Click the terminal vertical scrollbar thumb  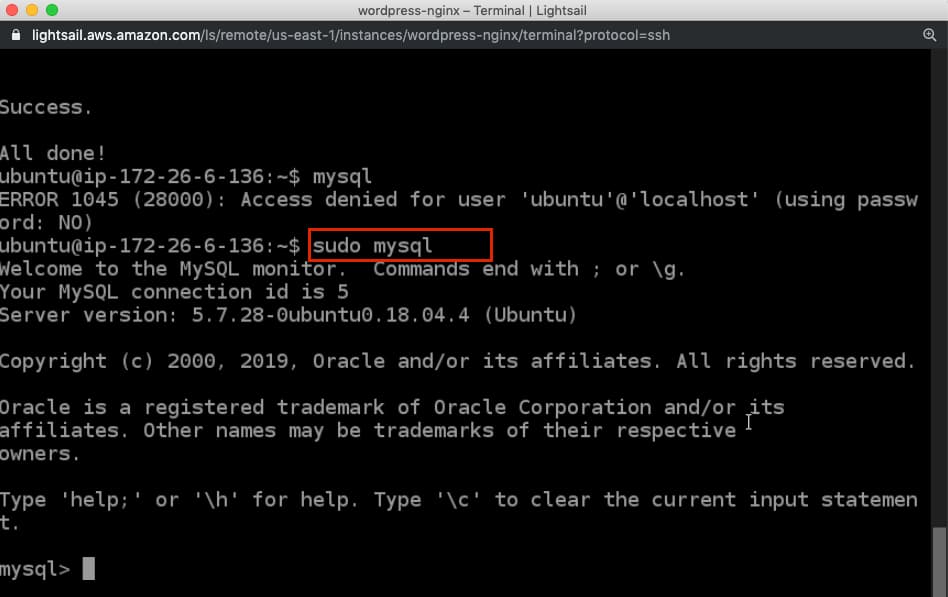click(939, 561)
